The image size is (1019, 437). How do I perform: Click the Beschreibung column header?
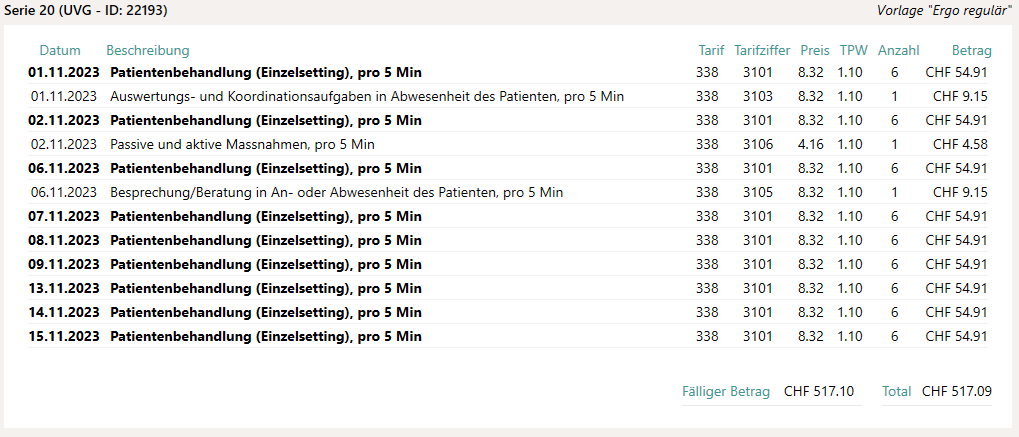[x=148, y=51]
